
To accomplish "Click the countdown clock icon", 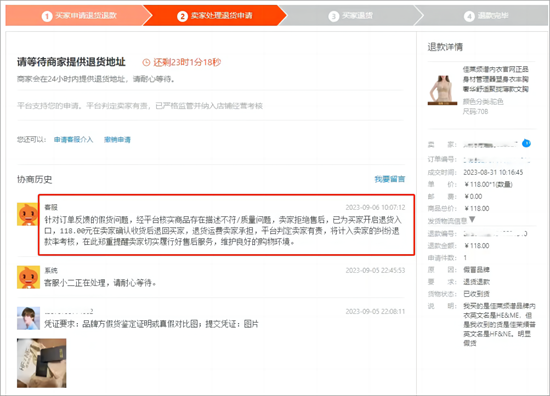I will click(146, 62).
